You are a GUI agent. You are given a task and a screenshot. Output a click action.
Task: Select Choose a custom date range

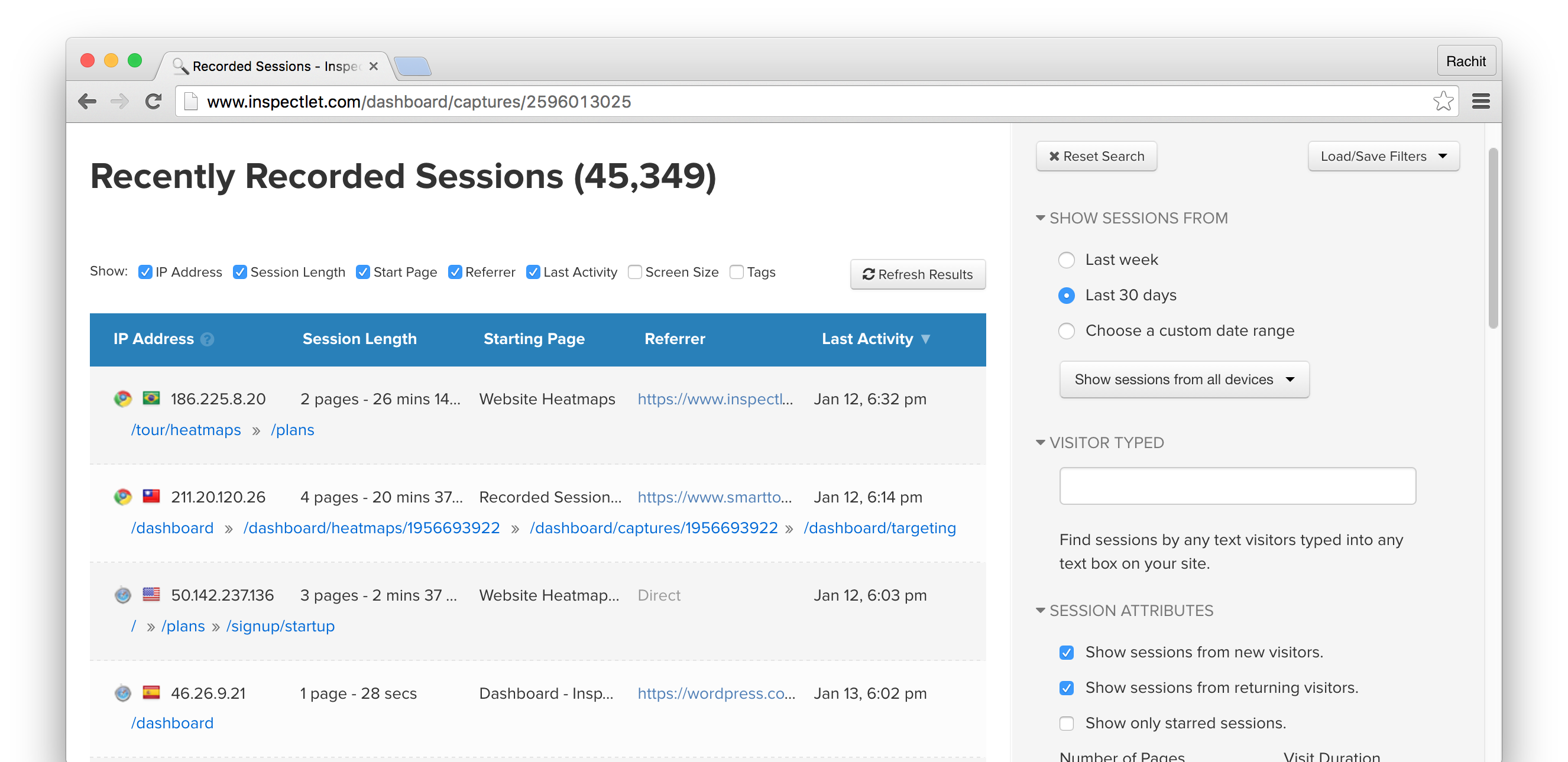tap(1067, 331)
